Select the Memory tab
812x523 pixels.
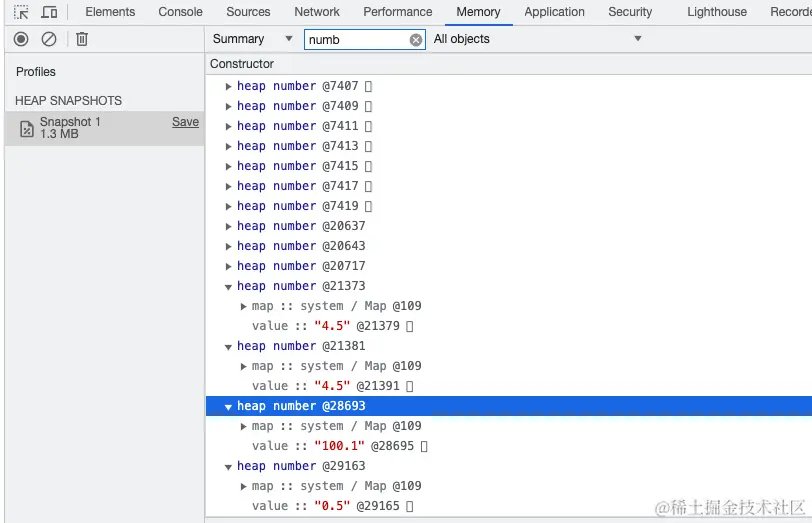click(478, 12)
